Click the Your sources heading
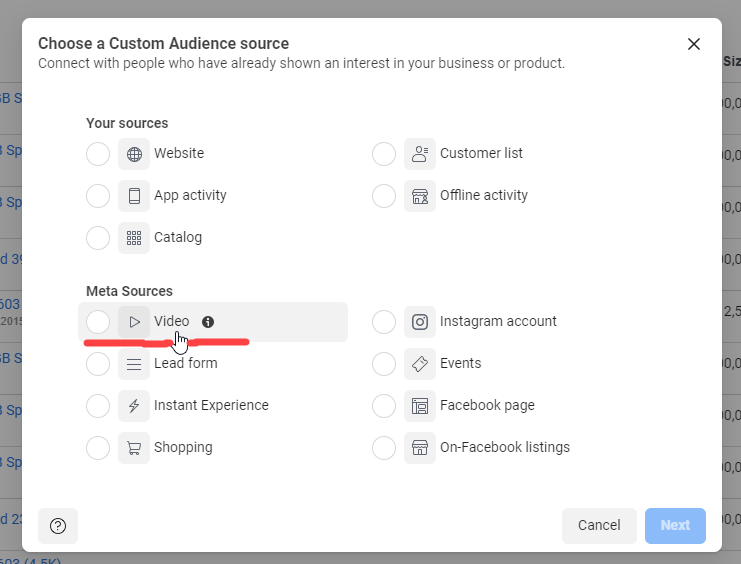The width and height of the screenshot is (741, 564). (x=127, y=123)
